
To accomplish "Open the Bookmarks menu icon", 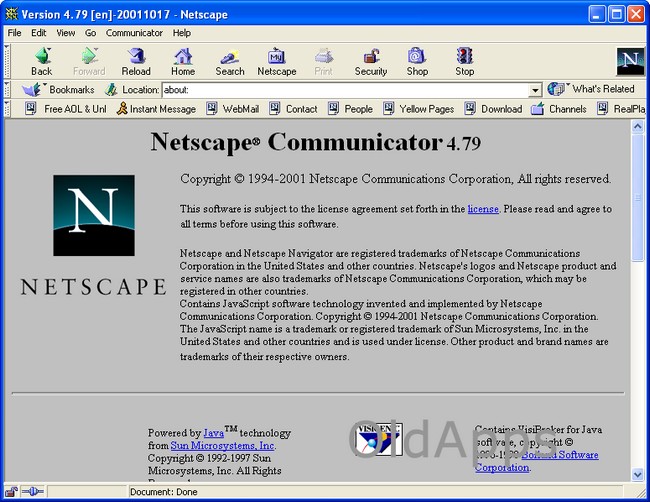I will tap(32, 89).
